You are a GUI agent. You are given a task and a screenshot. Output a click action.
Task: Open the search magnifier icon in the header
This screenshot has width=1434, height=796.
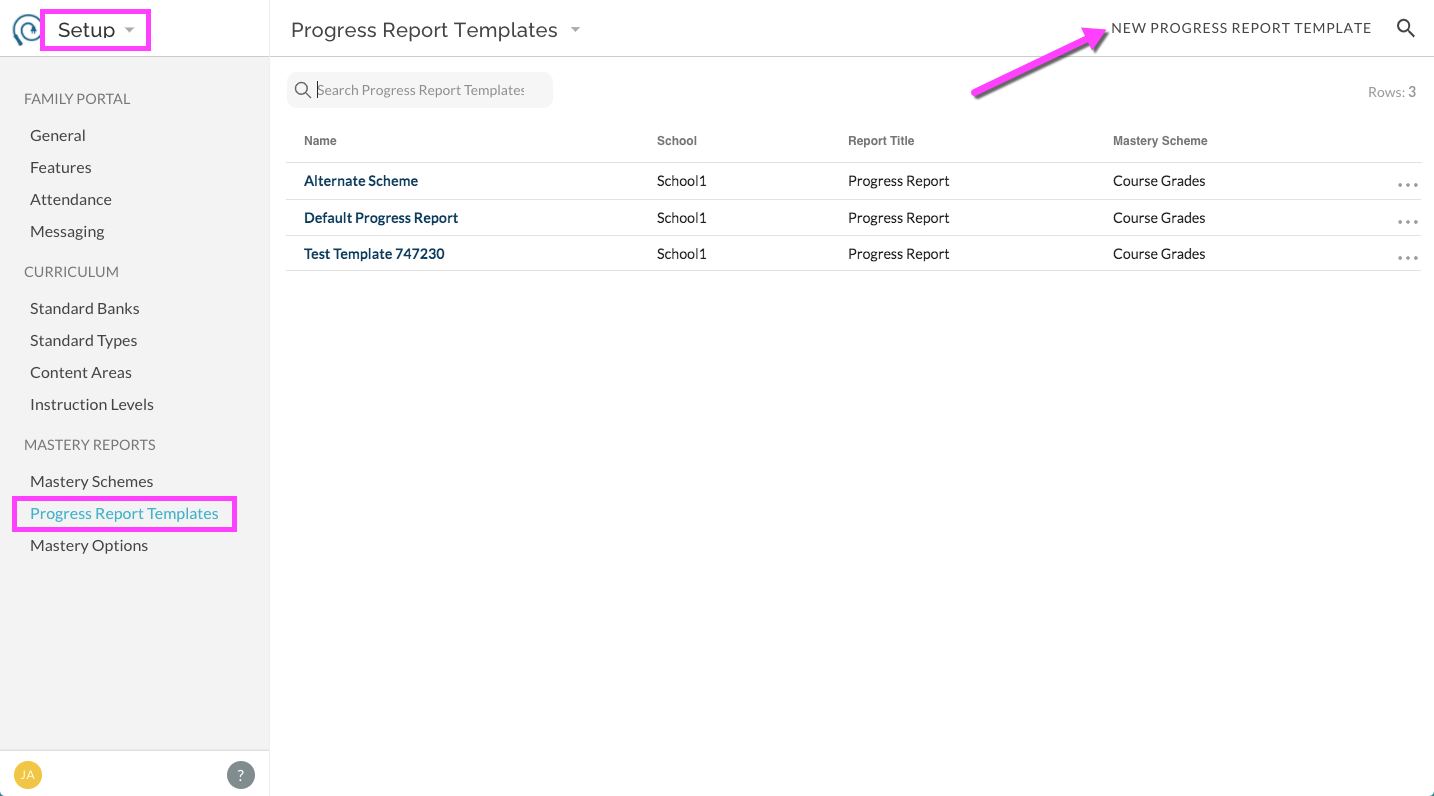click(x=1405, y=28)
